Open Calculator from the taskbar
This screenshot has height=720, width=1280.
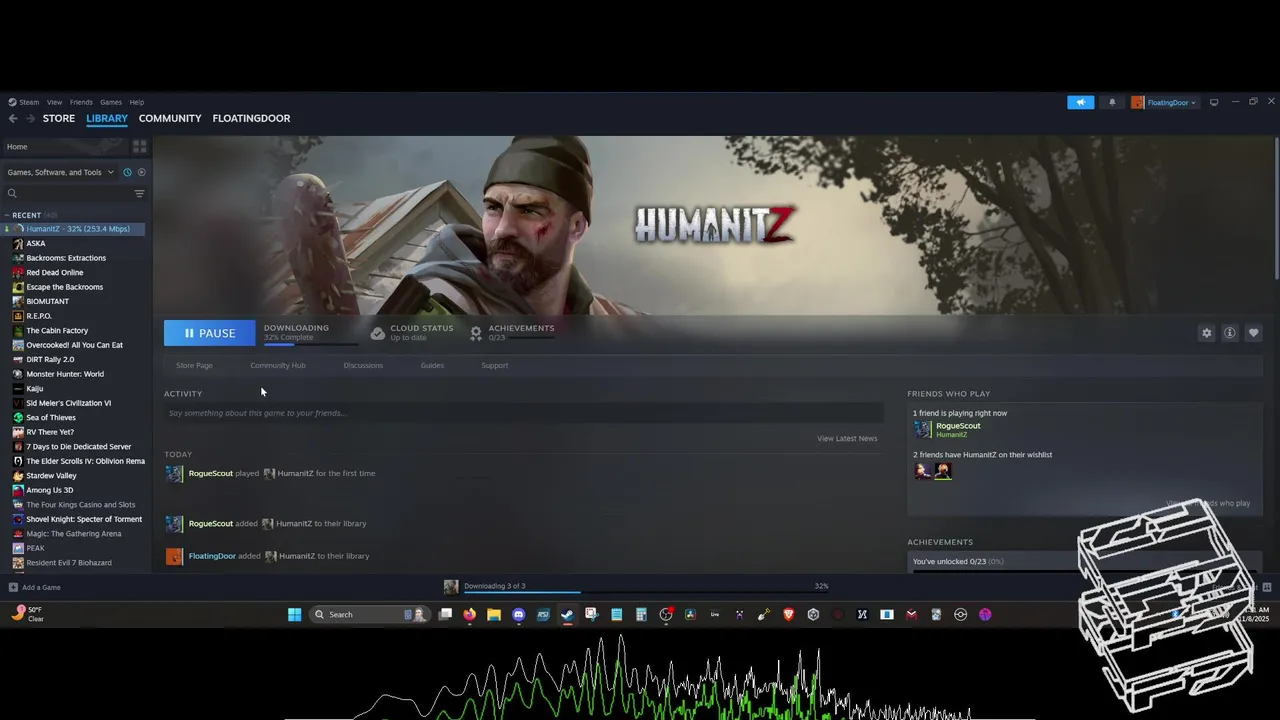tap(641, 615)
